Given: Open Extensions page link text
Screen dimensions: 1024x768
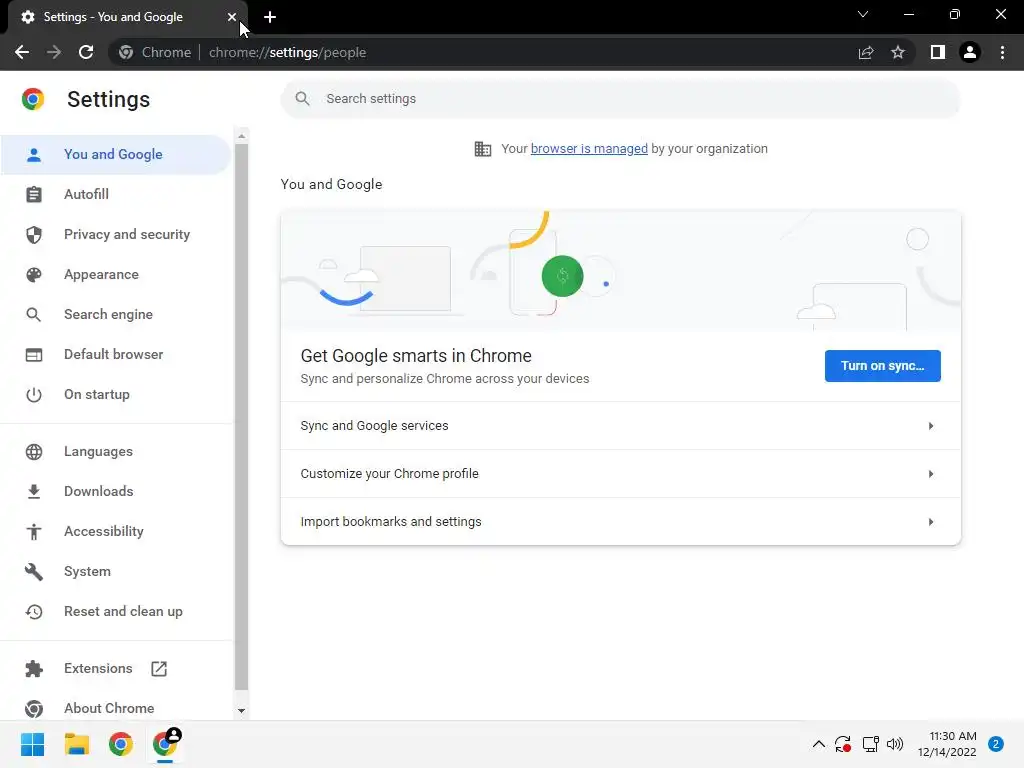Looking at the screenshot, I should tap(98, 669).
